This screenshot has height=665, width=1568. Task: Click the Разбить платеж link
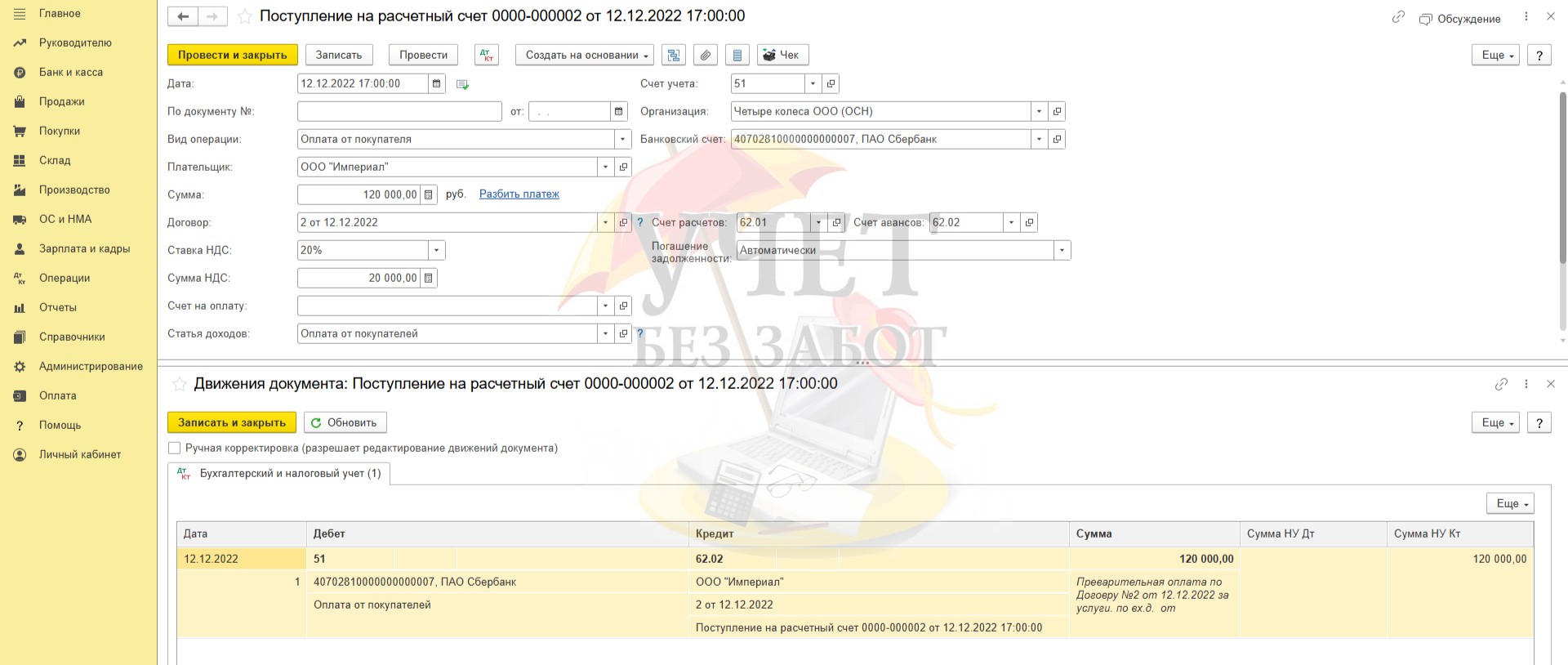pos(519,194)
